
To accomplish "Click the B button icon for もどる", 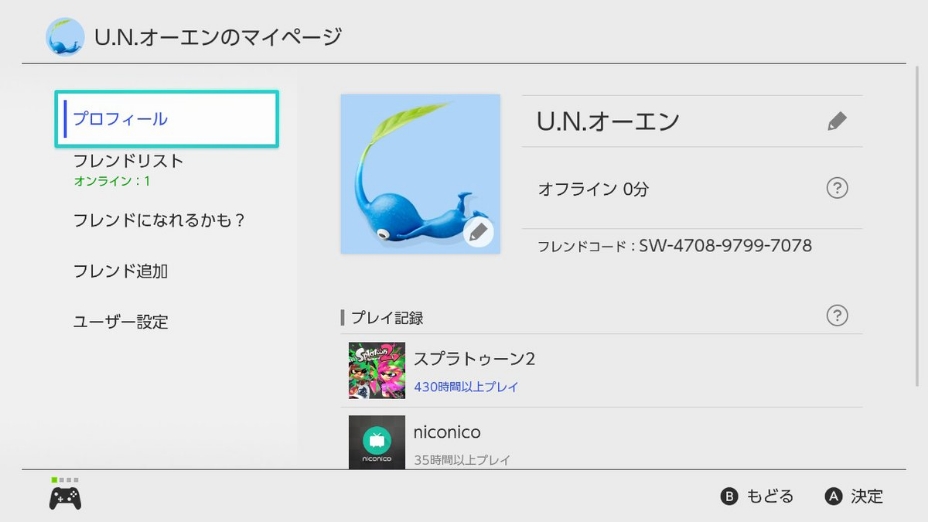I will pyautogui.click(x=729, y=496).
